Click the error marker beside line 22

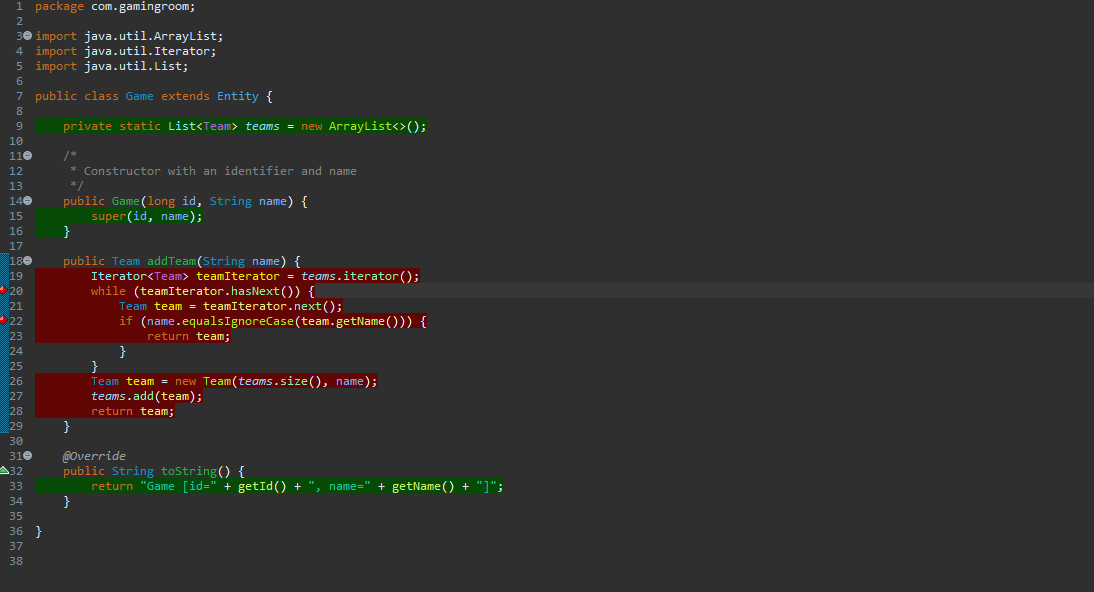pyautogui.click(x=5, y=320)
